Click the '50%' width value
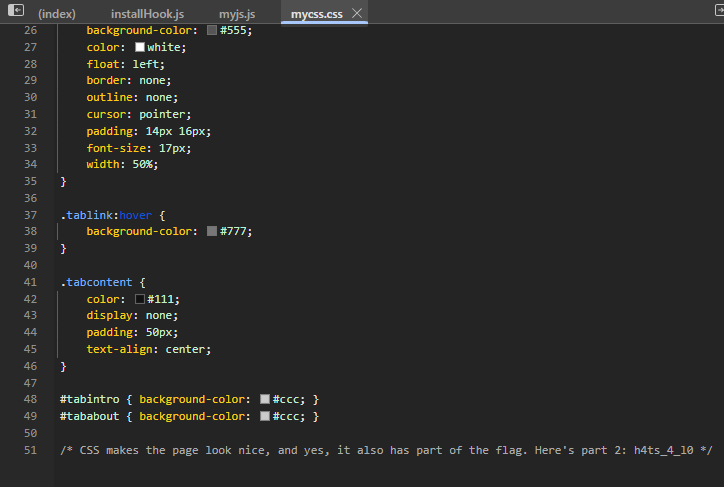The width and height of the screenshot is (724, 487). coord(143,164)
